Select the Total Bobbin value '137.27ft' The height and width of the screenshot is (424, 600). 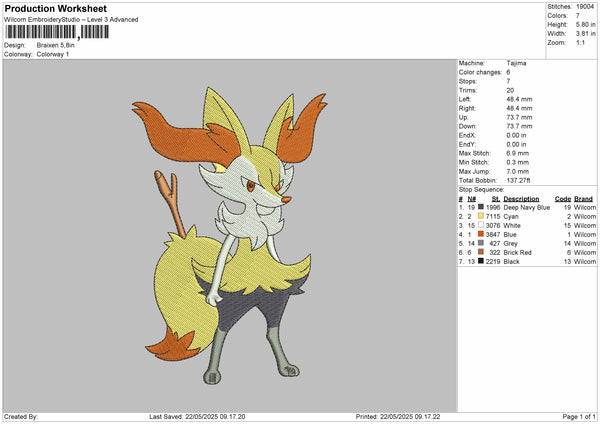pyautogui.click(x=518, y=180)
